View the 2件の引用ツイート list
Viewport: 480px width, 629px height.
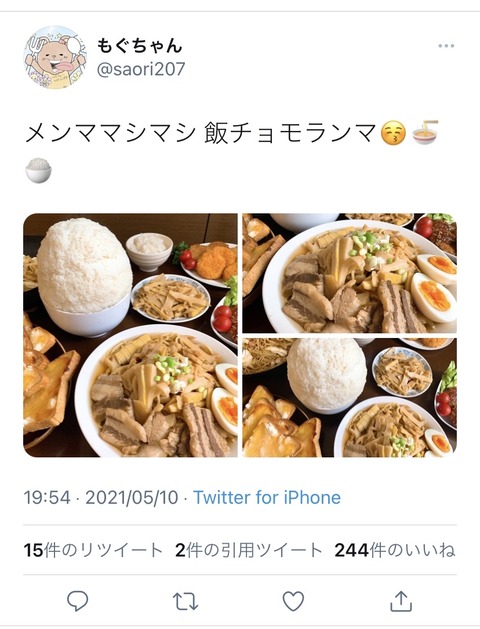point(249,550)
